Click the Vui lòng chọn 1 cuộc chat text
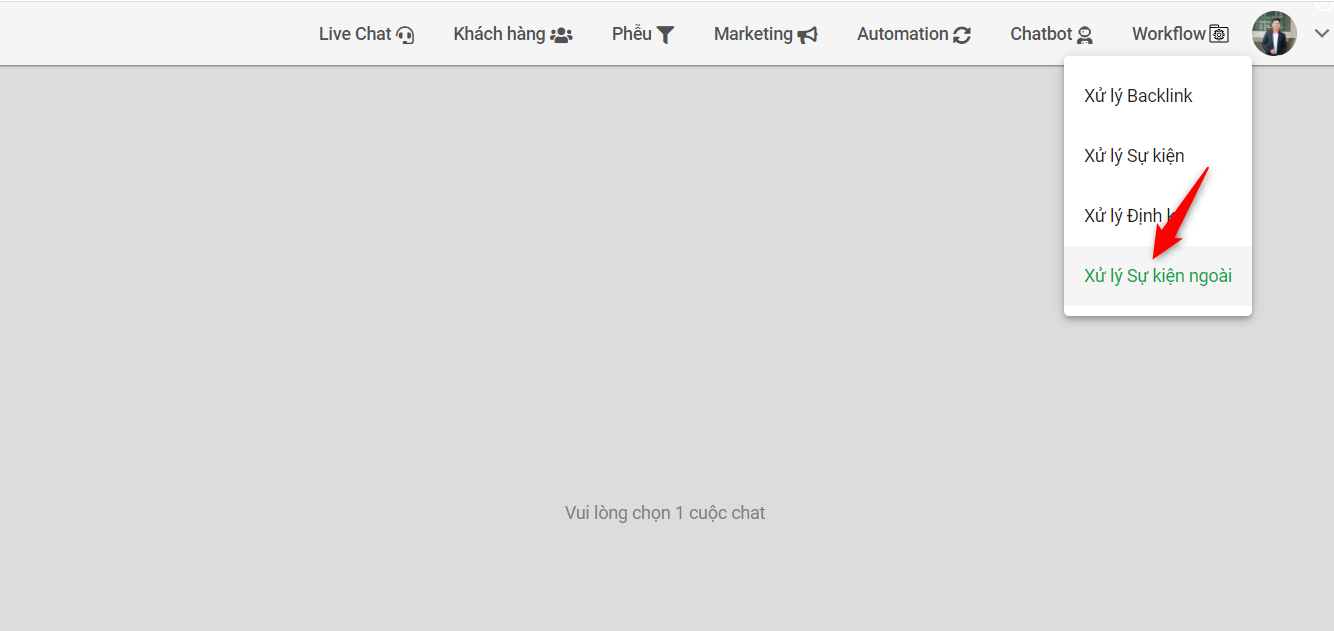The image size is (1334, 631). pyautogui.click(x=665, y=513)
